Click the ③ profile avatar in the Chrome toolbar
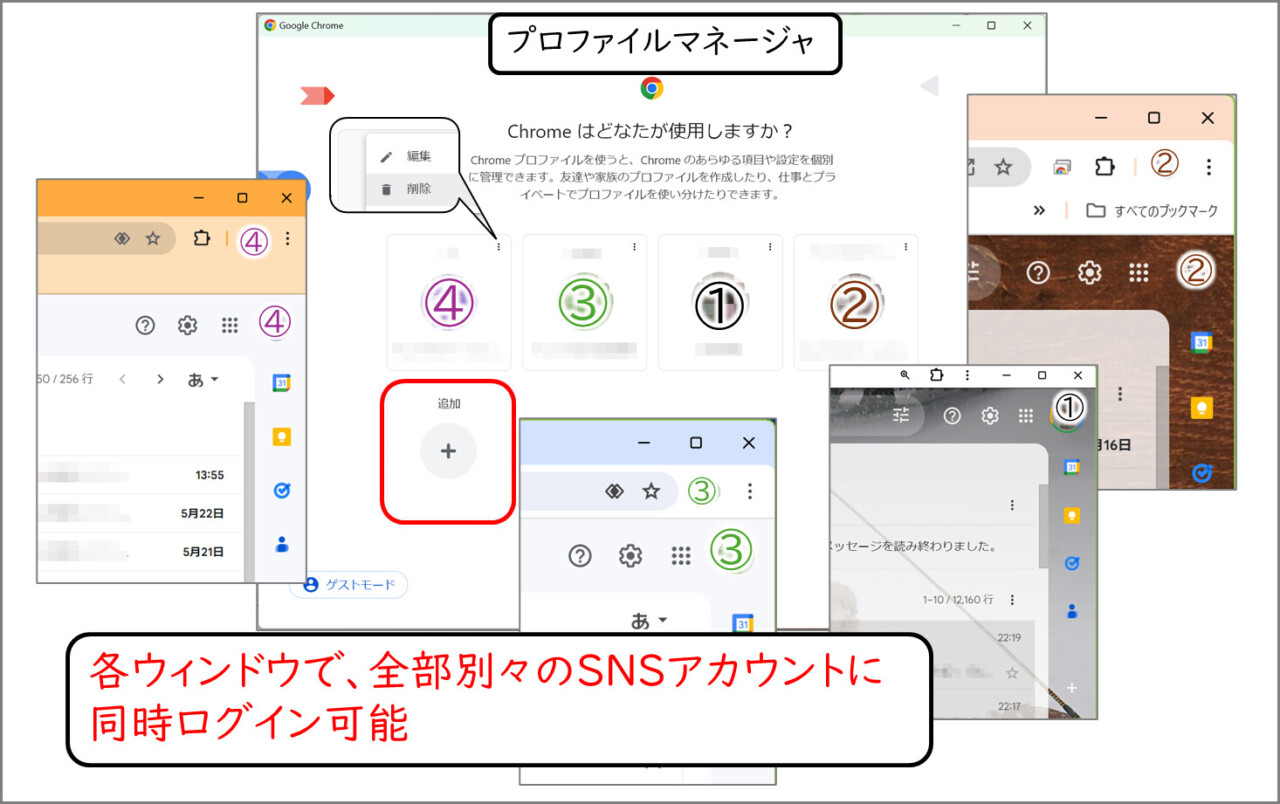This screenshot has width=1280, height=804. click(703, 491)
